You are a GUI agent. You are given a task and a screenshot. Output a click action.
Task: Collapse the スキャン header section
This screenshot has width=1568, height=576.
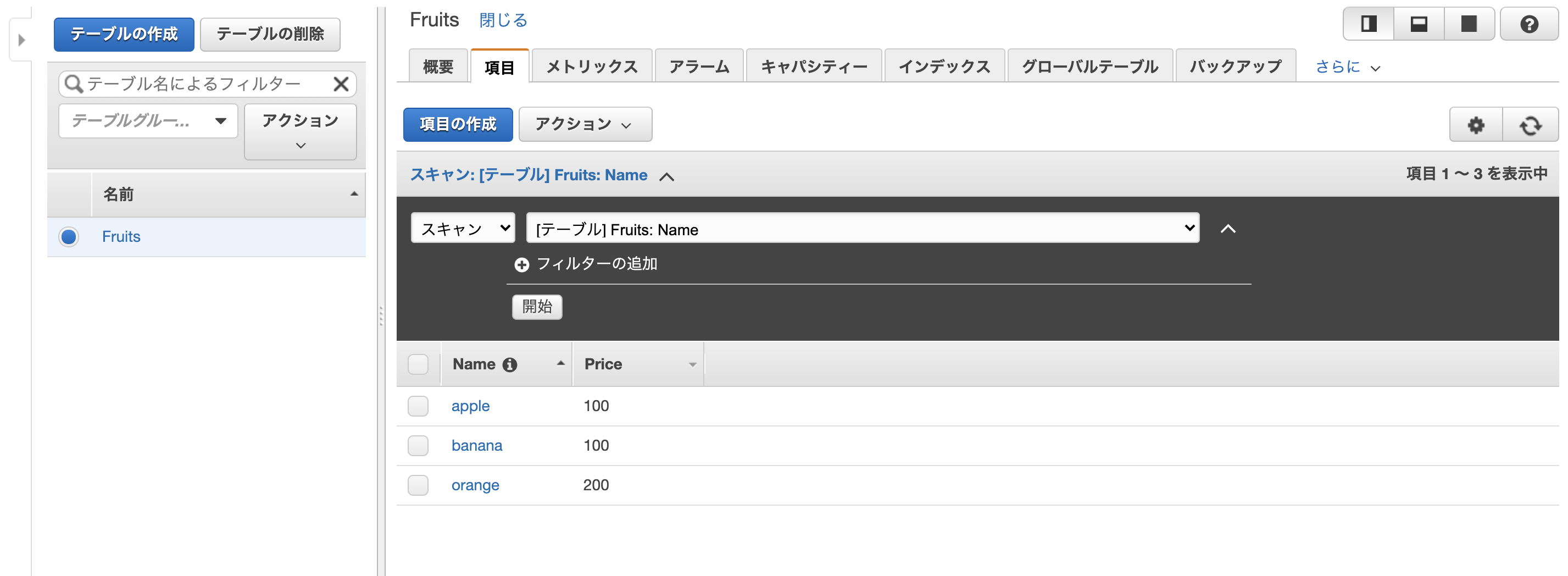666,176
